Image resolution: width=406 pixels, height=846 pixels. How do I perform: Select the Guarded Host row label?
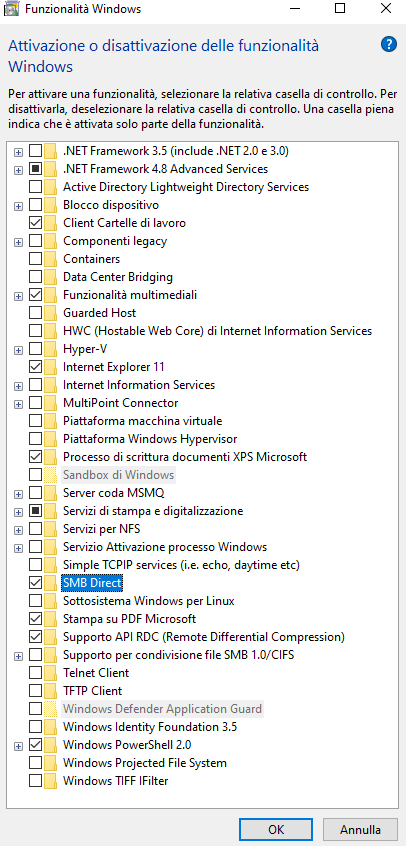point(100,313)
